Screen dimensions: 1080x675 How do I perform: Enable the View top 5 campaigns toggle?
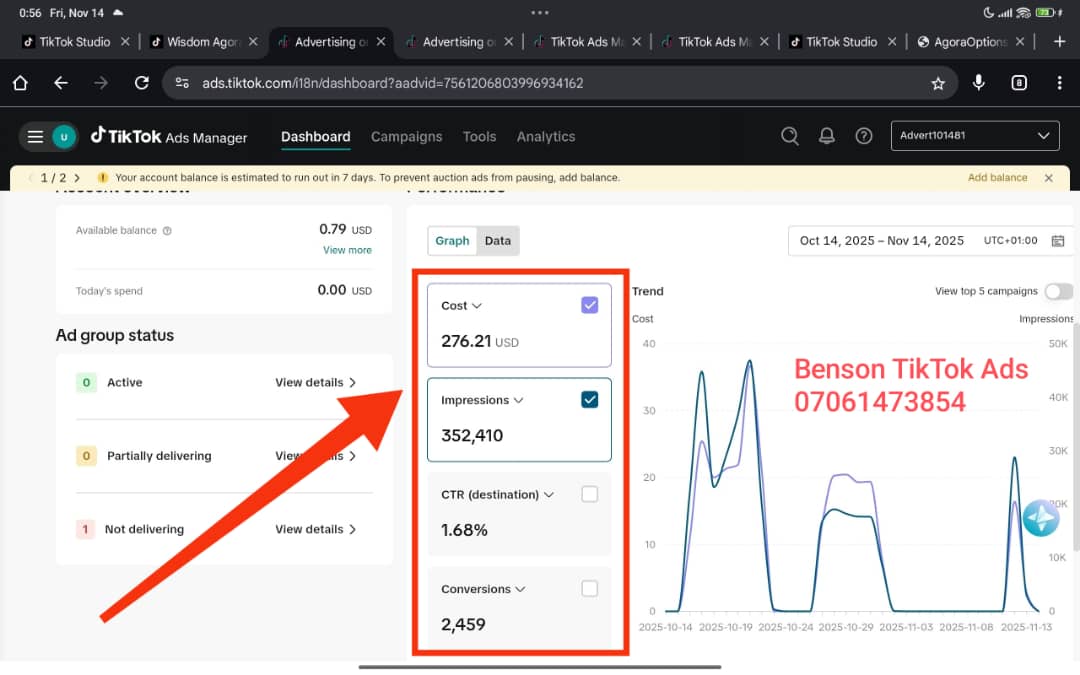tap(1058, 291)
